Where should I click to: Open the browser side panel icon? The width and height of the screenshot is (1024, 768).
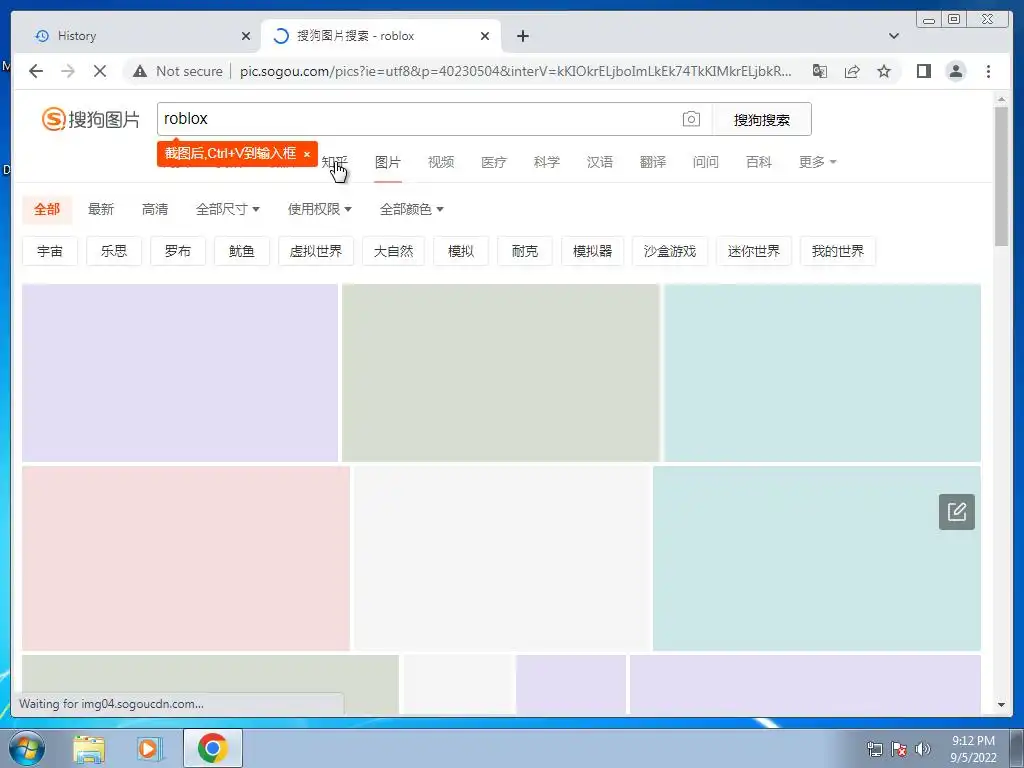click(923, 71)
